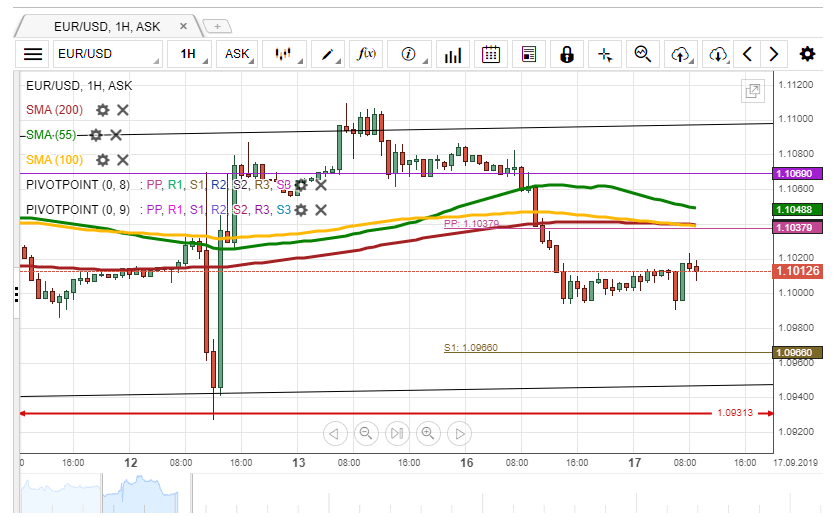Open the EUR/USD instrument selector
The width and height of the screenshot is (837, 517).
click(107, 54)
